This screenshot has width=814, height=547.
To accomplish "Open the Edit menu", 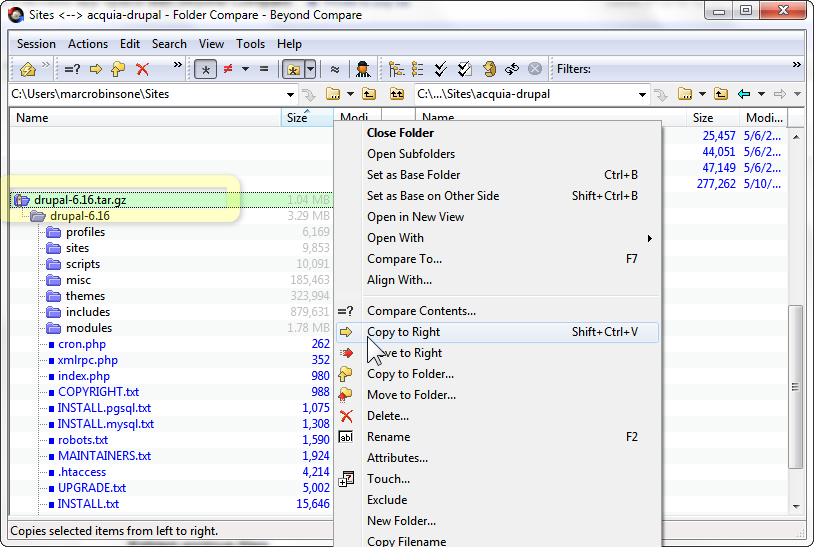I will (130, 44).
